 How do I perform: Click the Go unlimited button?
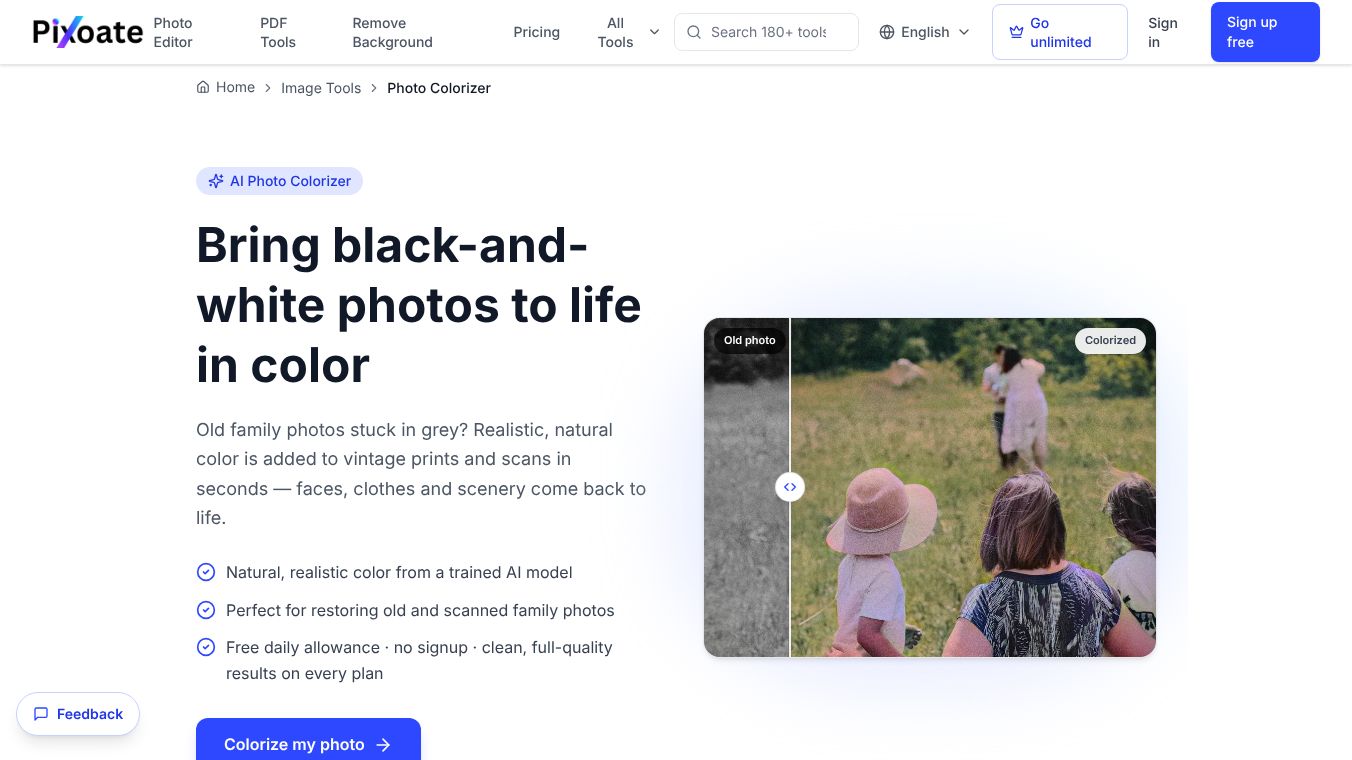(1059, 32)
